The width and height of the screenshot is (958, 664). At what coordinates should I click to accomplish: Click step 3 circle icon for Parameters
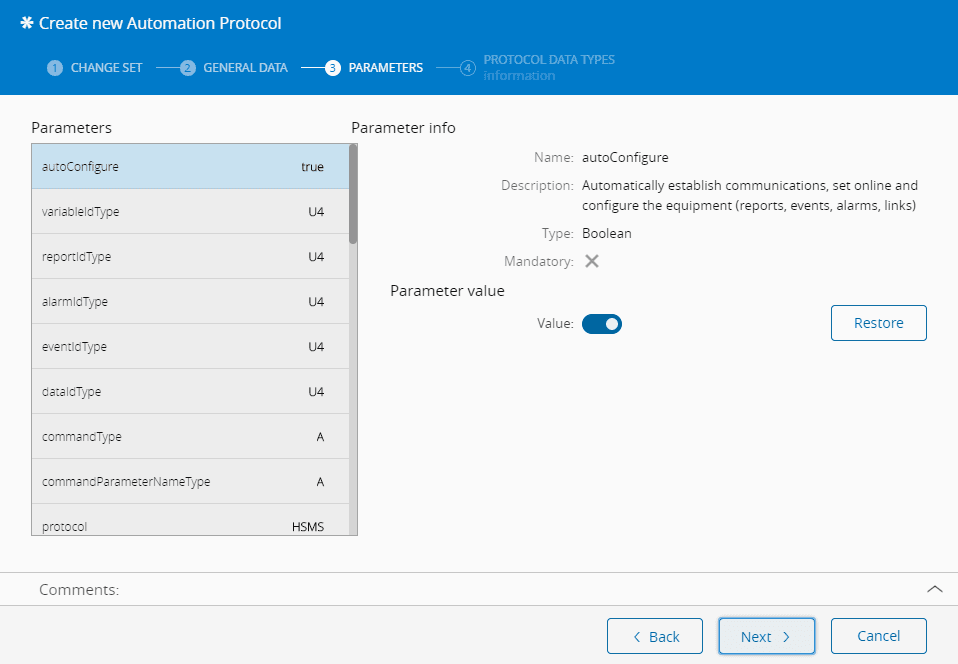point(332,68)
